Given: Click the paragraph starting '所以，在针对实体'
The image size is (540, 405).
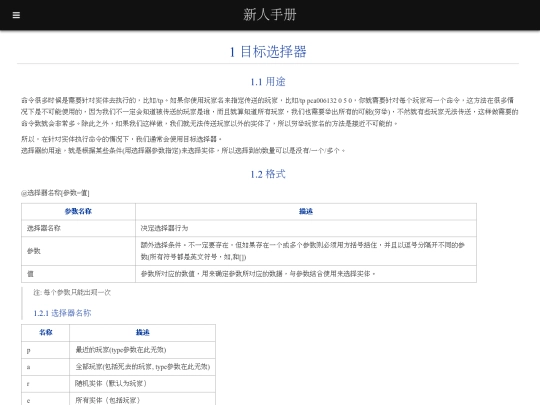Looking at the screenshot, I should click(x=122, y=139).
